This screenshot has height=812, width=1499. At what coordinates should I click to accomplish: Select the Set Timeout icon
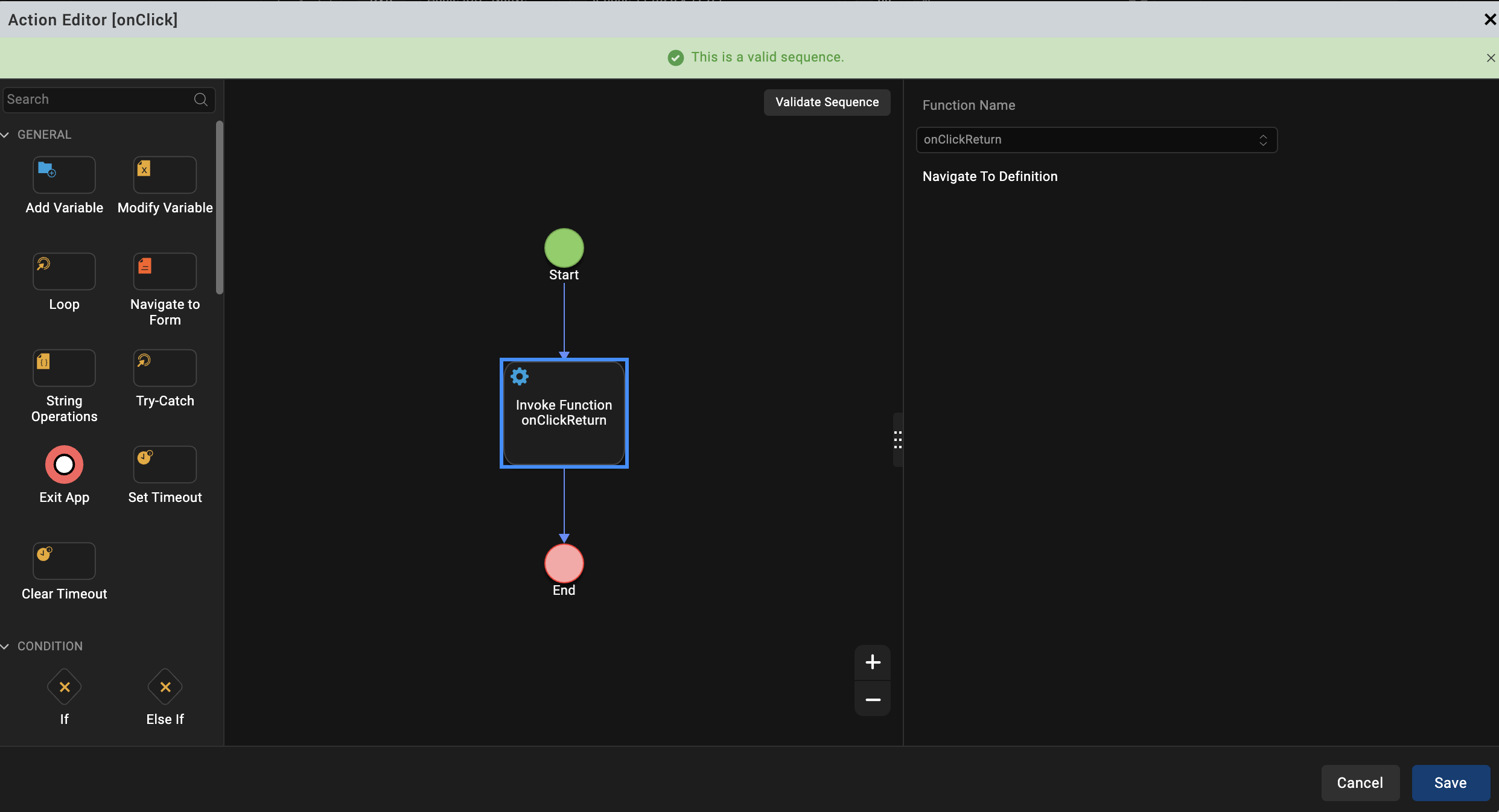point(165,465)
